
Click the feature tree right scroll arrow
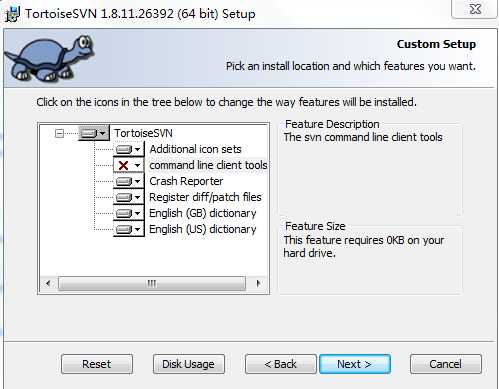click(258, 283)
